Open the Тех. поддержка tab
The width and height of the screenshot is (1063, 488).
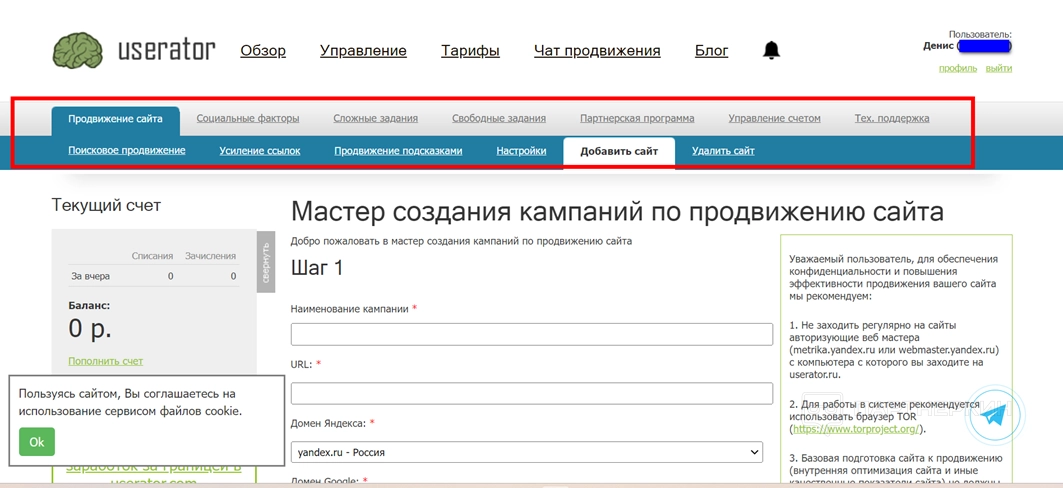tap(891, 119)
